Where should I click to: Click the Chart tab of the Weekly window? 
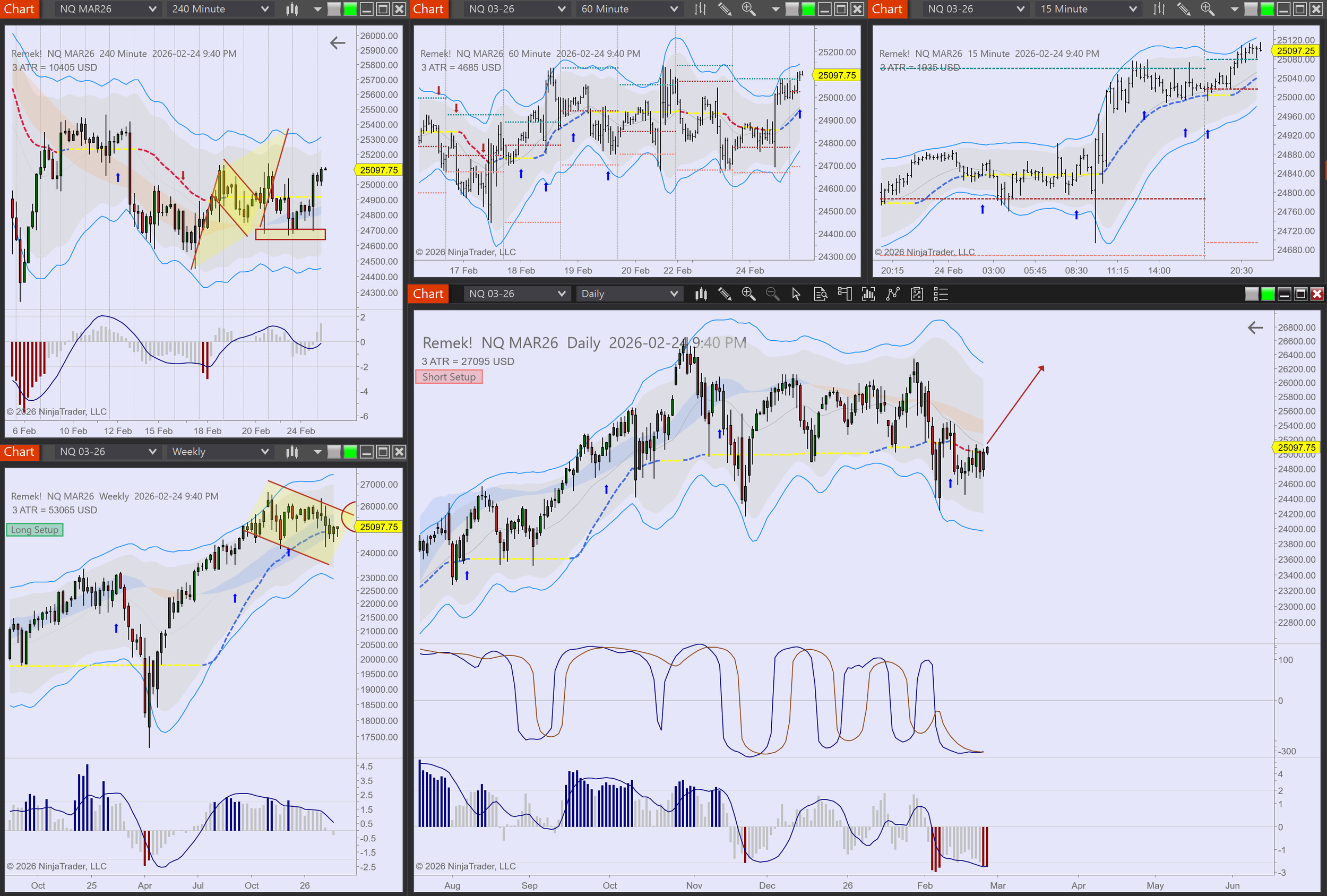coord(20,452)
